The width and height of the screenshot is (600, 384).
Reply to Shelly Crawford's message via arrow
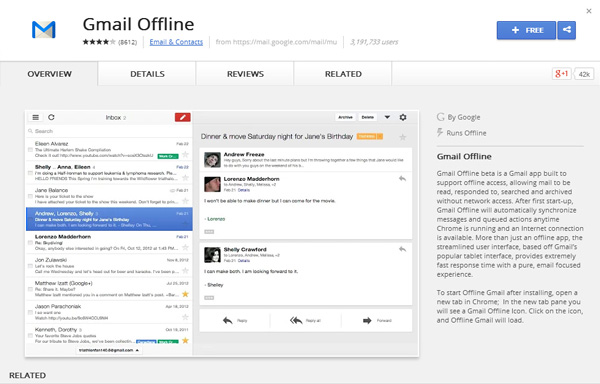402,249
